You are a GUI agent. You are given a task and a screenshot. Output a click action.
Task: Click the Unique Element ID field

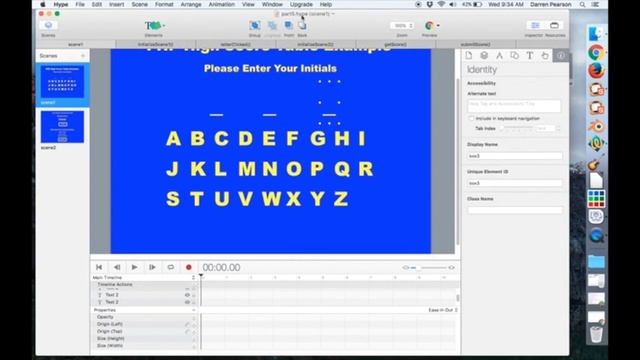514,183
